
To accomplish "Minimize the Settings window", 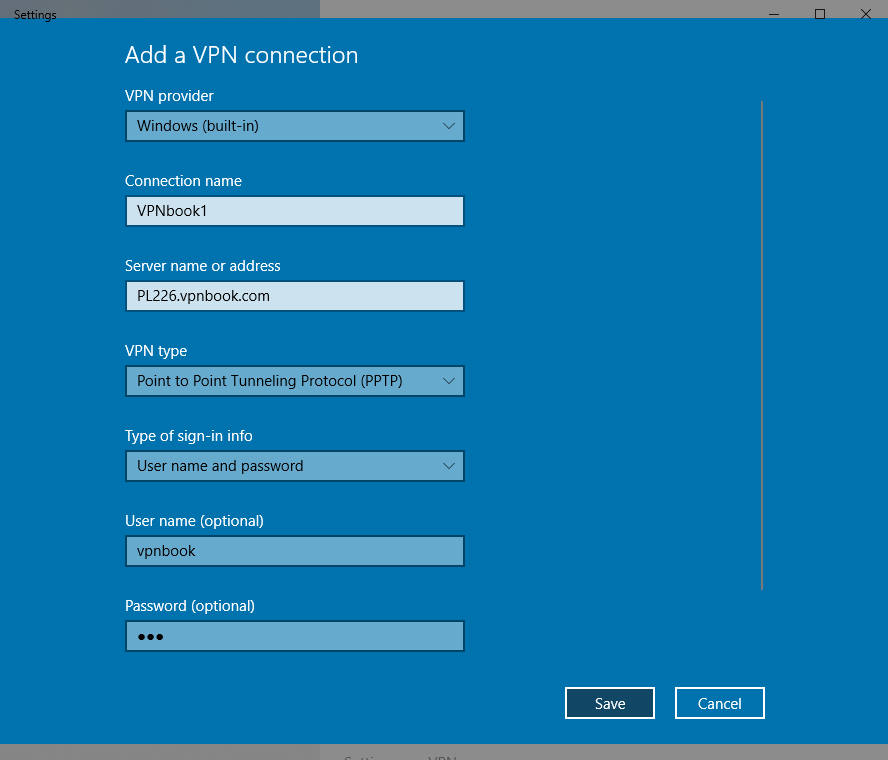I will click(774, 14).
